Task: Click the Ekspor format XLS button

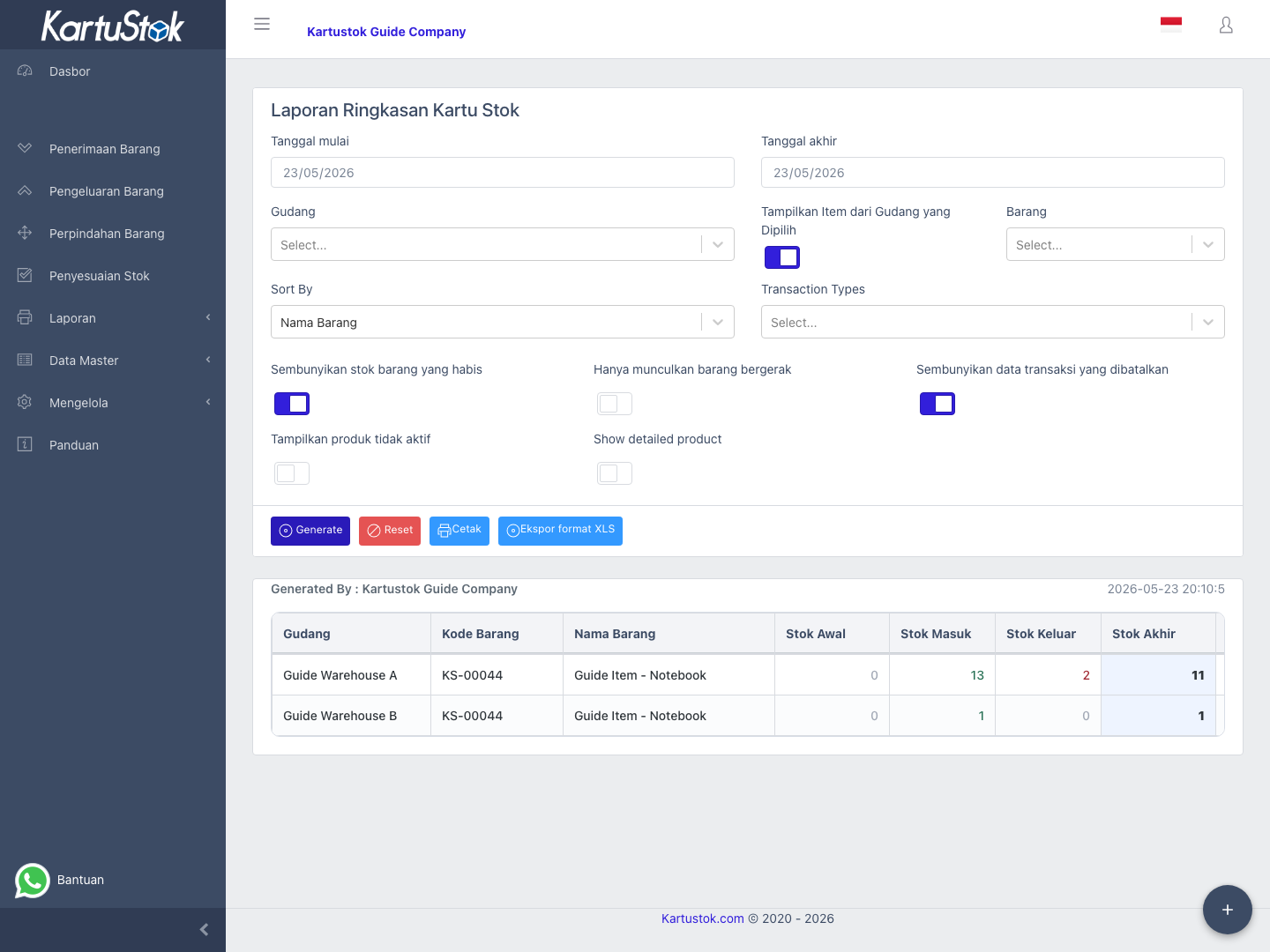Action: click(x=560, y=531)
